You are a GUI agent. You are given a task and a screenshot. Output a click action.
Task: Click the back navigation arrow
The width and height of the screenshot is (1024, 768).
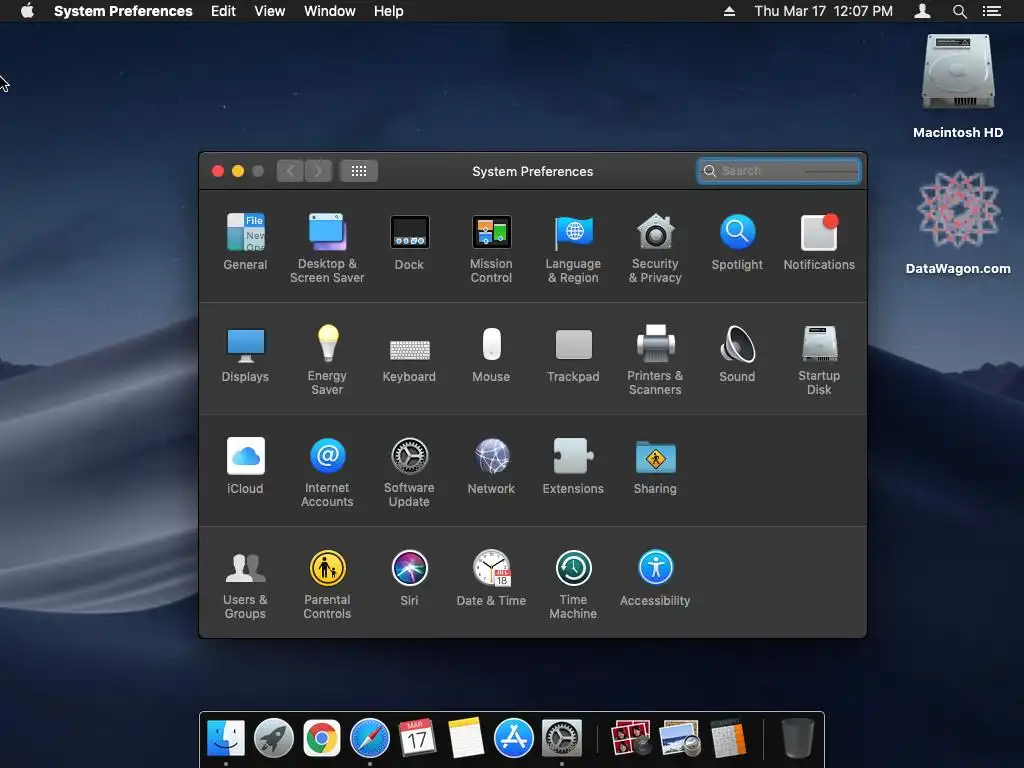(x=290, y=171)
